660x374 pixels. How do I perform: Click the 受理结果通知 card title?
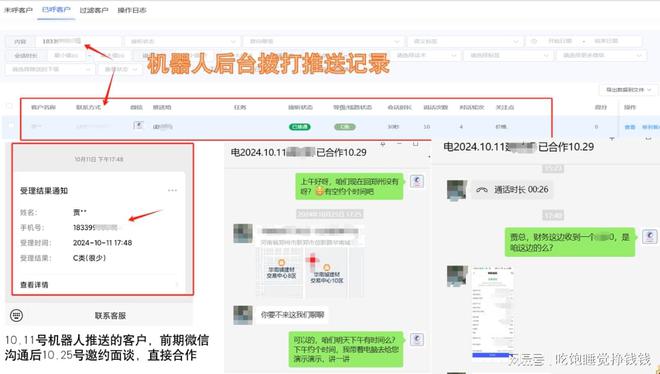tap(44, 191)
